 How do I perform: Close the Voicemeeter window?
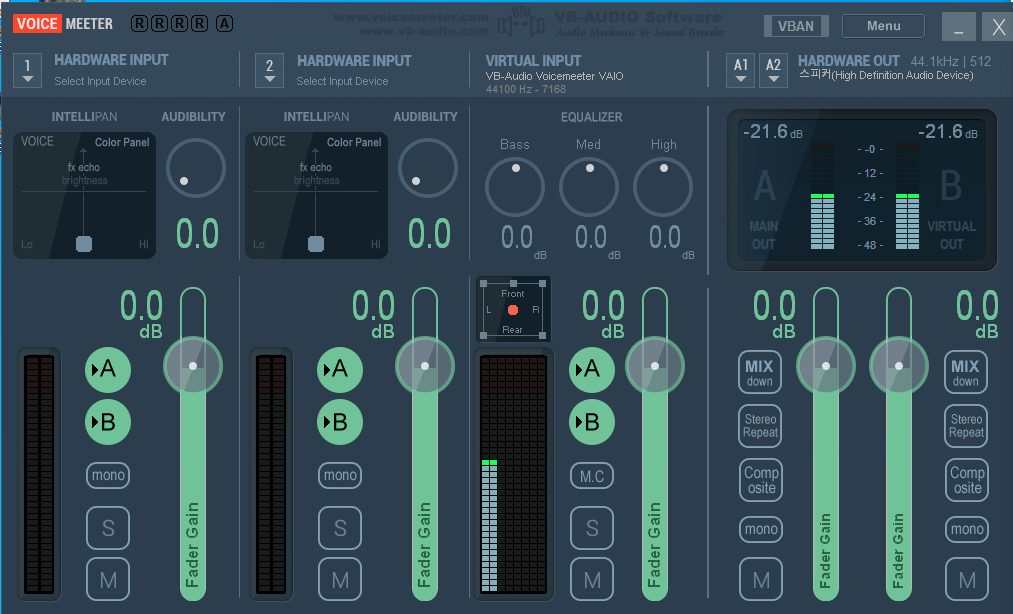tap(998, 27)
